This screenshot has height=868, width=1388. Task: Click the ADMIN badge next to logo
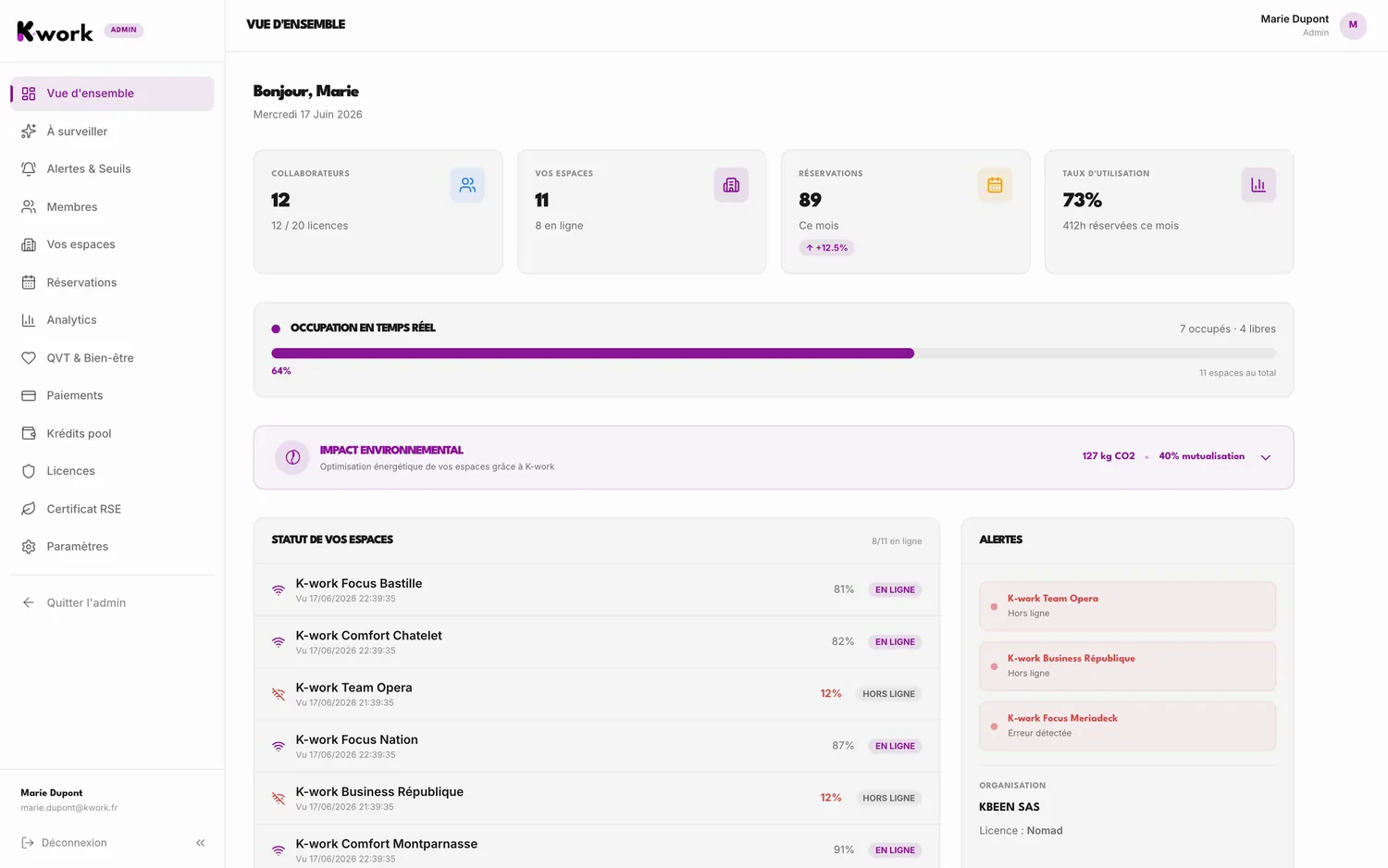124,30
